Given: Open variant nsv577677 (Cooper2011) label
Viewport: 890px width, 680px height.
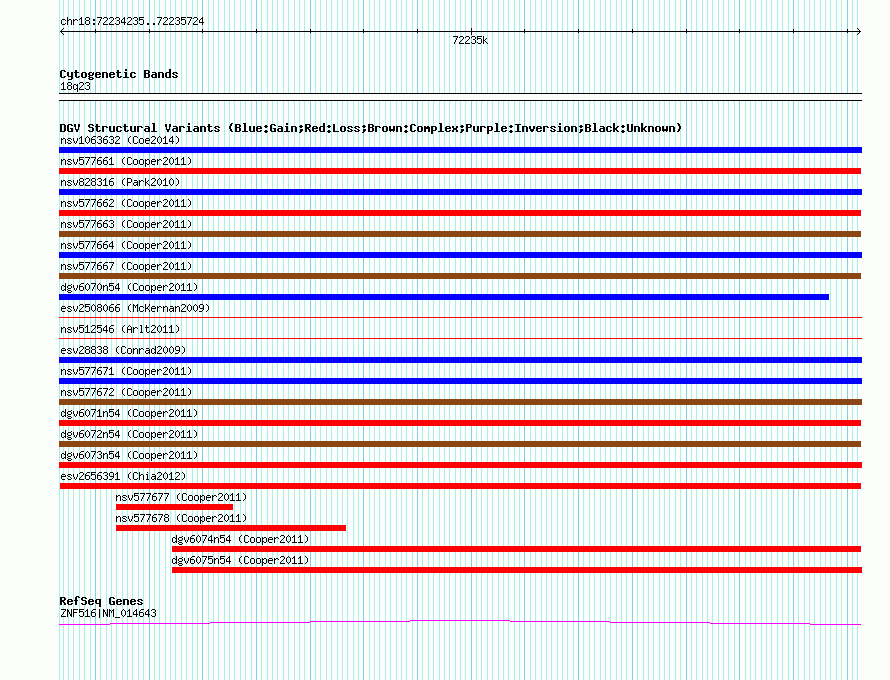Looking at the screenshot, I should [x=181, y=497].
